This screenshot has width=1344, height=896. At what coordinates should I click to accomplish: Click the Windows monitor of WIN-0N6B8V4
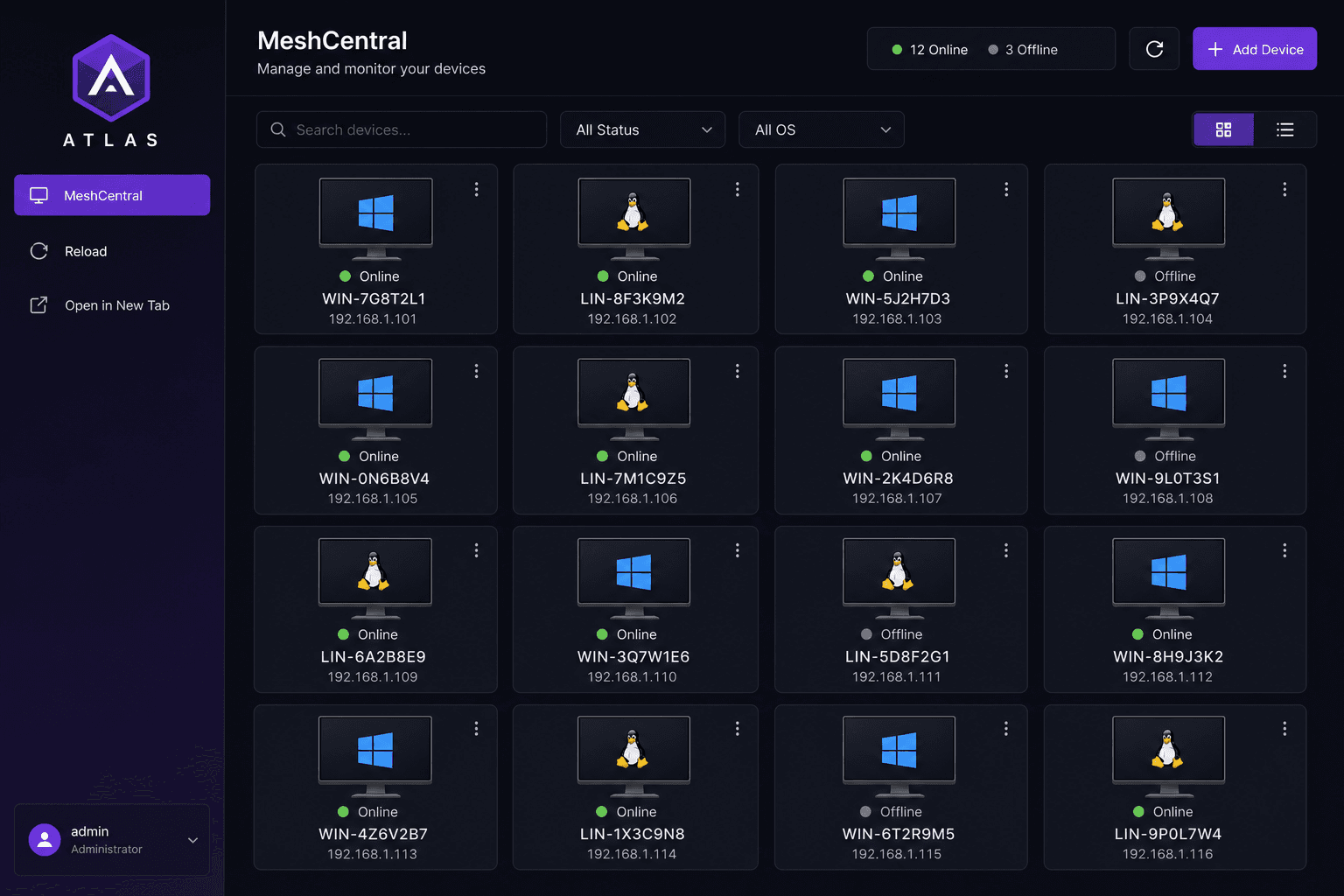click(x=375, y=399)
